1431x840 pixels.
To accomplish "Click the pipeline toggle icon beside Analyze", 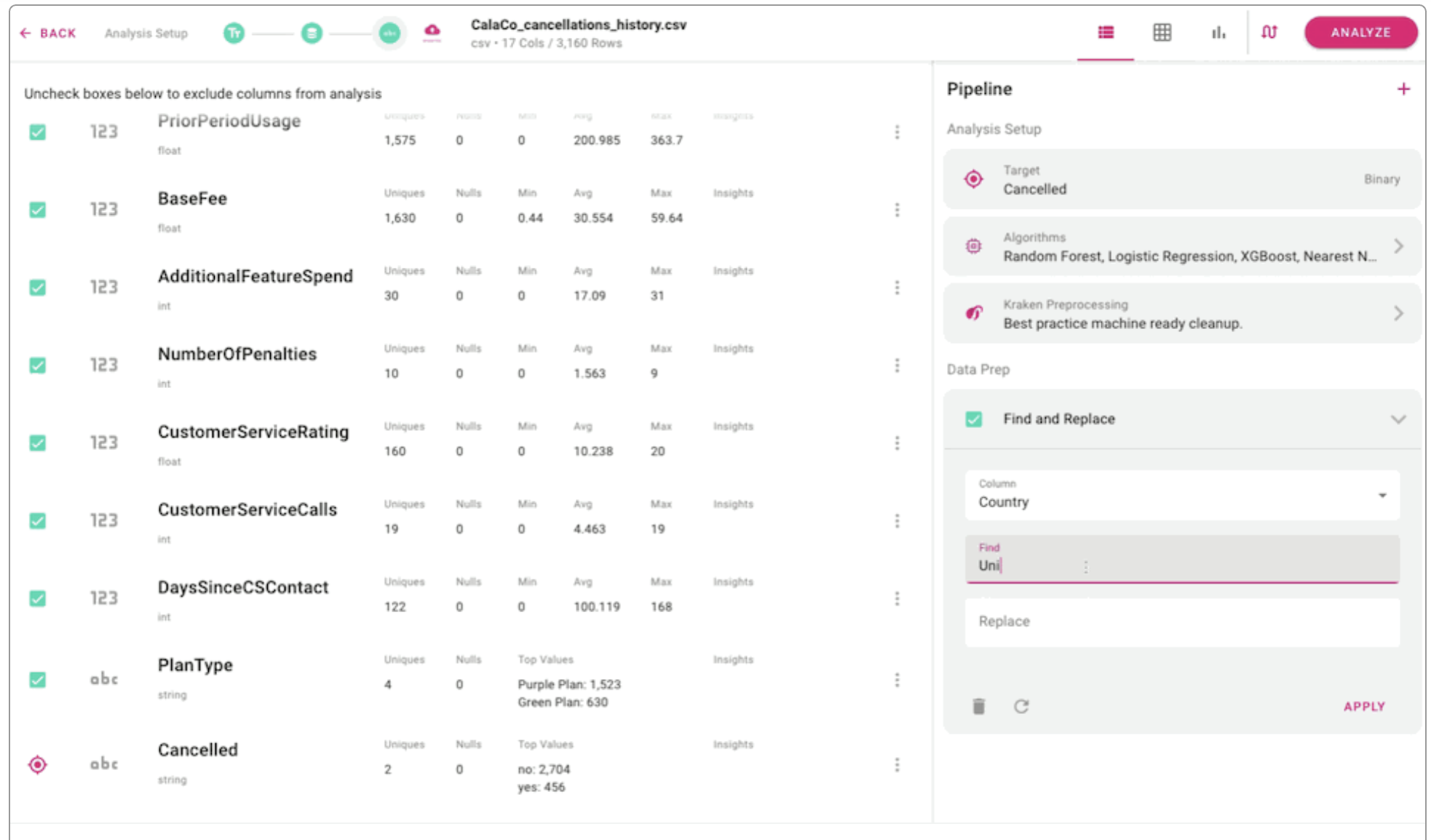I will click(x=1269, y=33).
